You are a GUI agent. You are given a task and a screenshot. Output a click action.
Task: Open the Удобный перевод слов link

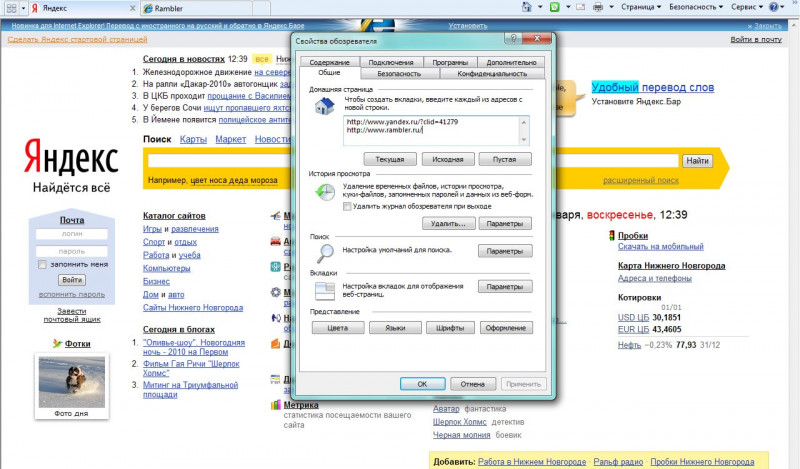point(653,87)
